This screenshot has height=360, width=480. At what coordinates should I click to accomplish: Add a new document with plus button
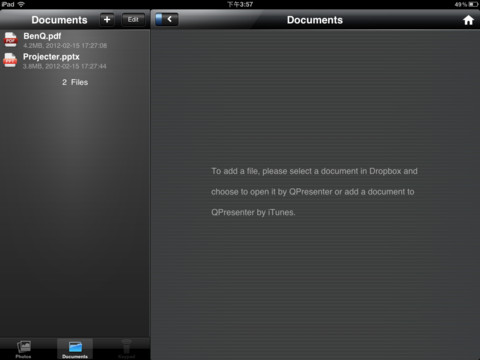(x=107, y=20)
